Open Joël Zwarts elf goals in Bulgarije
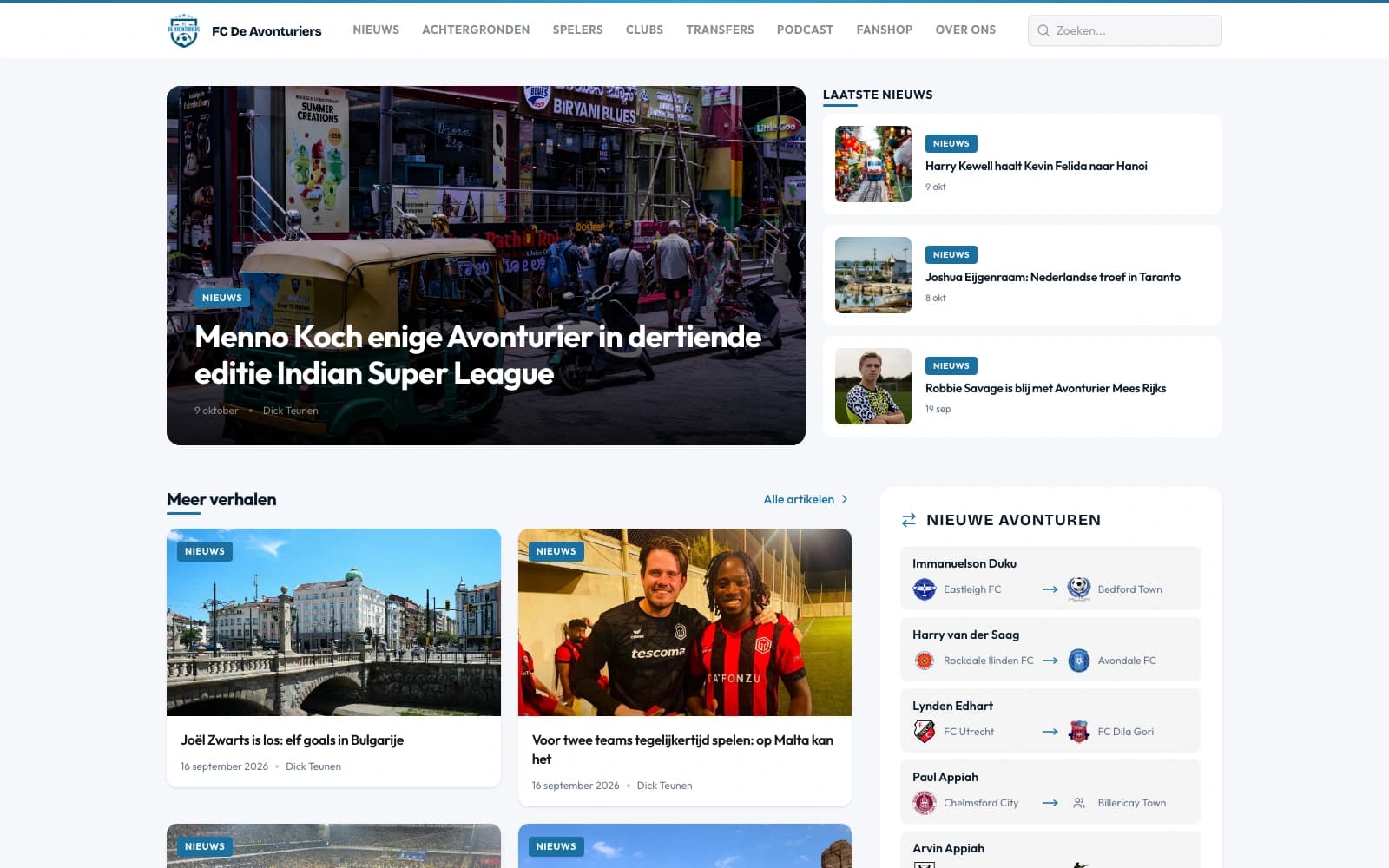The width and height of the screenshot is (1389, 868). point(292,740)
